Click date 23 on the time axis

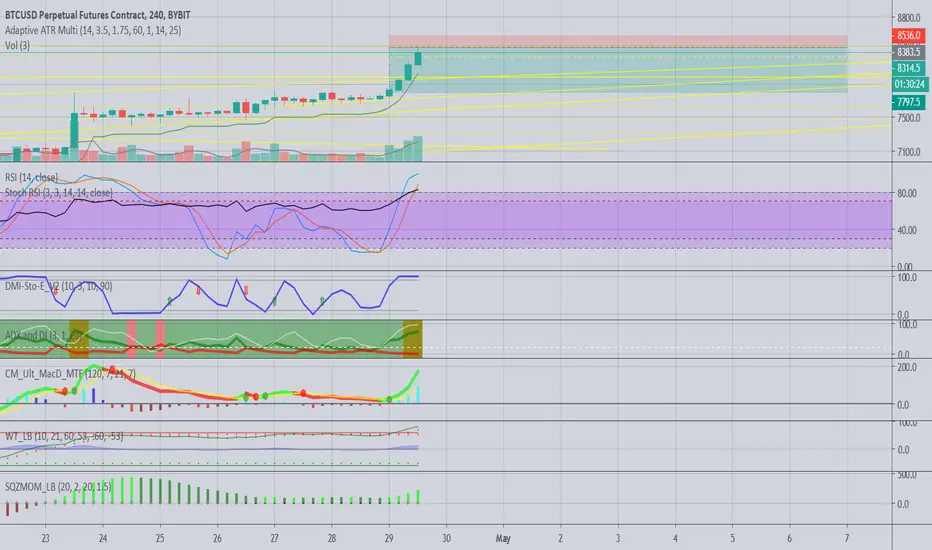pyautogui.click(x=46, y=538)
